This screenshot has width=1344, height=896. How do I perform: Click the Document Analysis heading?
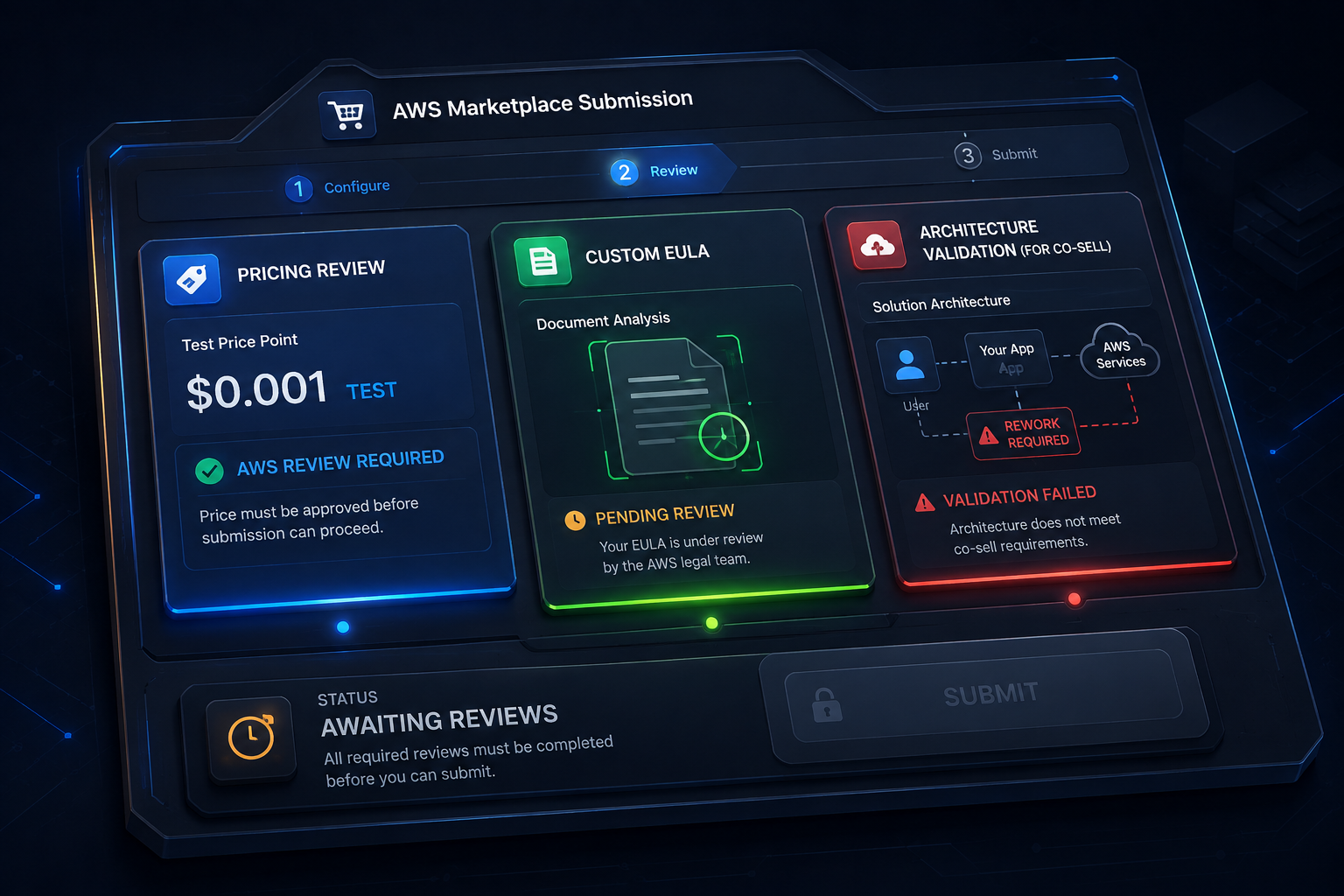click(x=603, y=321)
